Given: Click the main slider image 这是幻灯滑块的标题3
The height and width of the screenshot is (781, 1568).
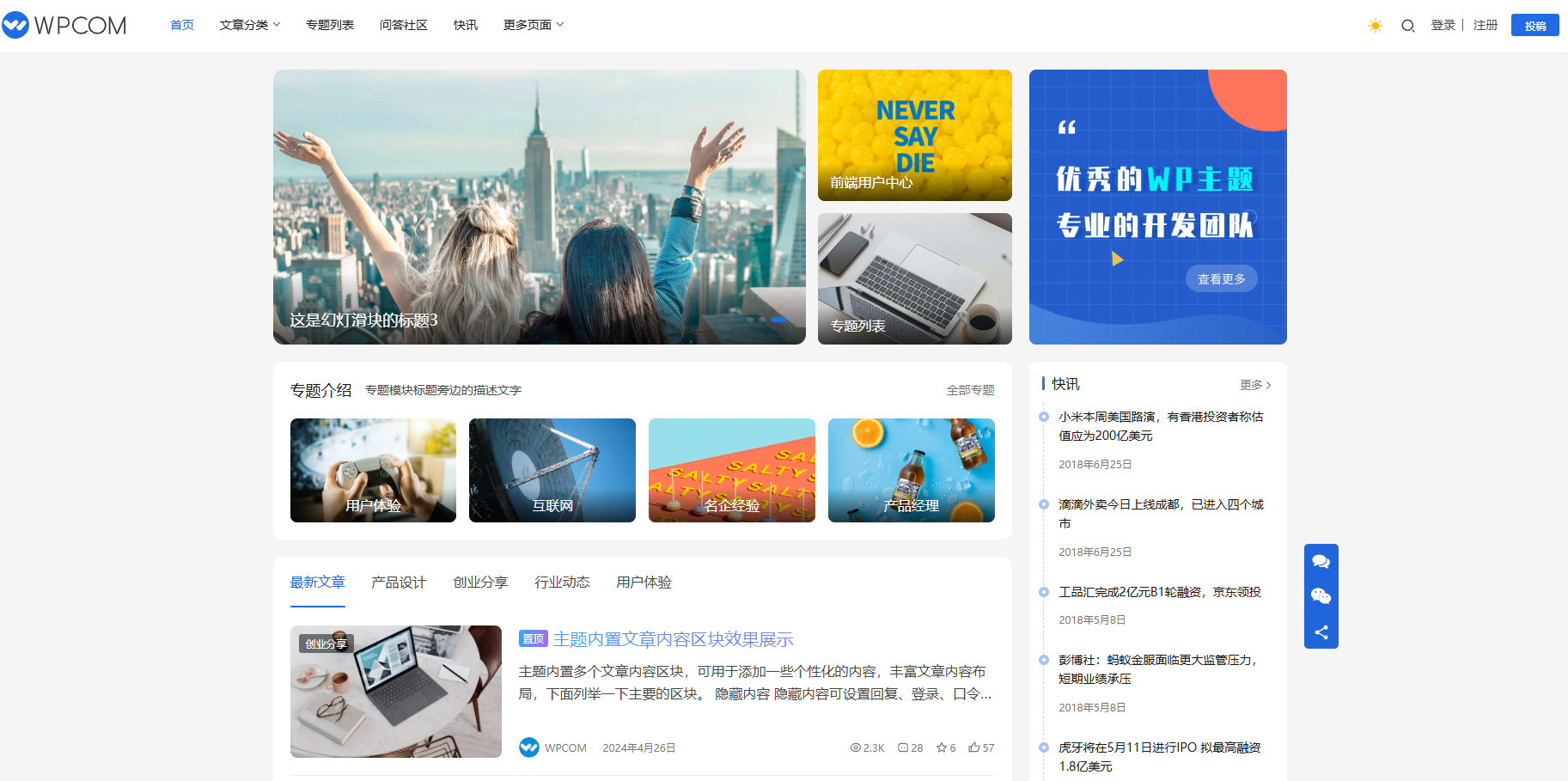Looking at the screenshot, I should (x=540, y=207).
